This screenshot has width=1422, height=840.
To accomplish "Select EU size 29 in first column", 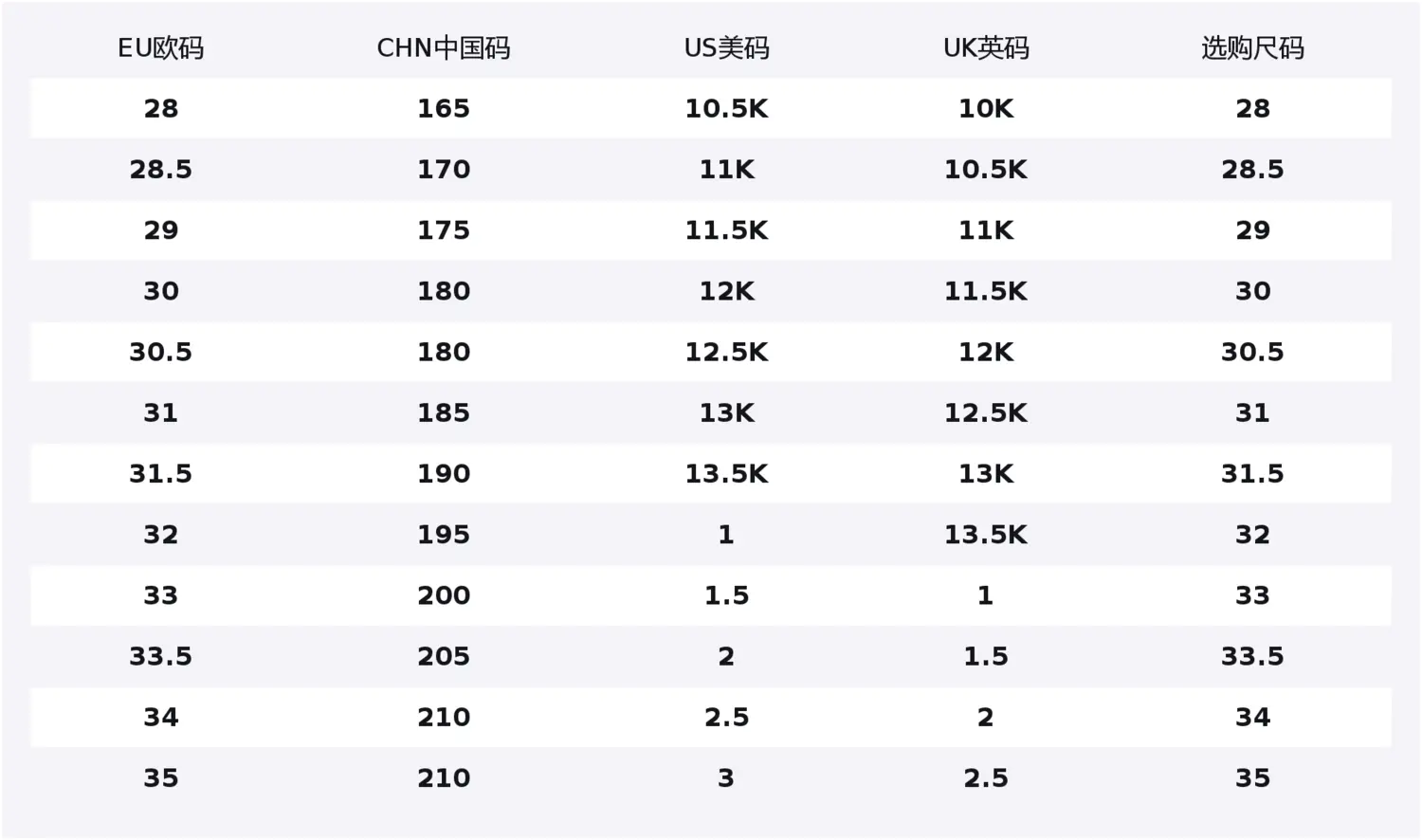I will [x=161, y=230].
